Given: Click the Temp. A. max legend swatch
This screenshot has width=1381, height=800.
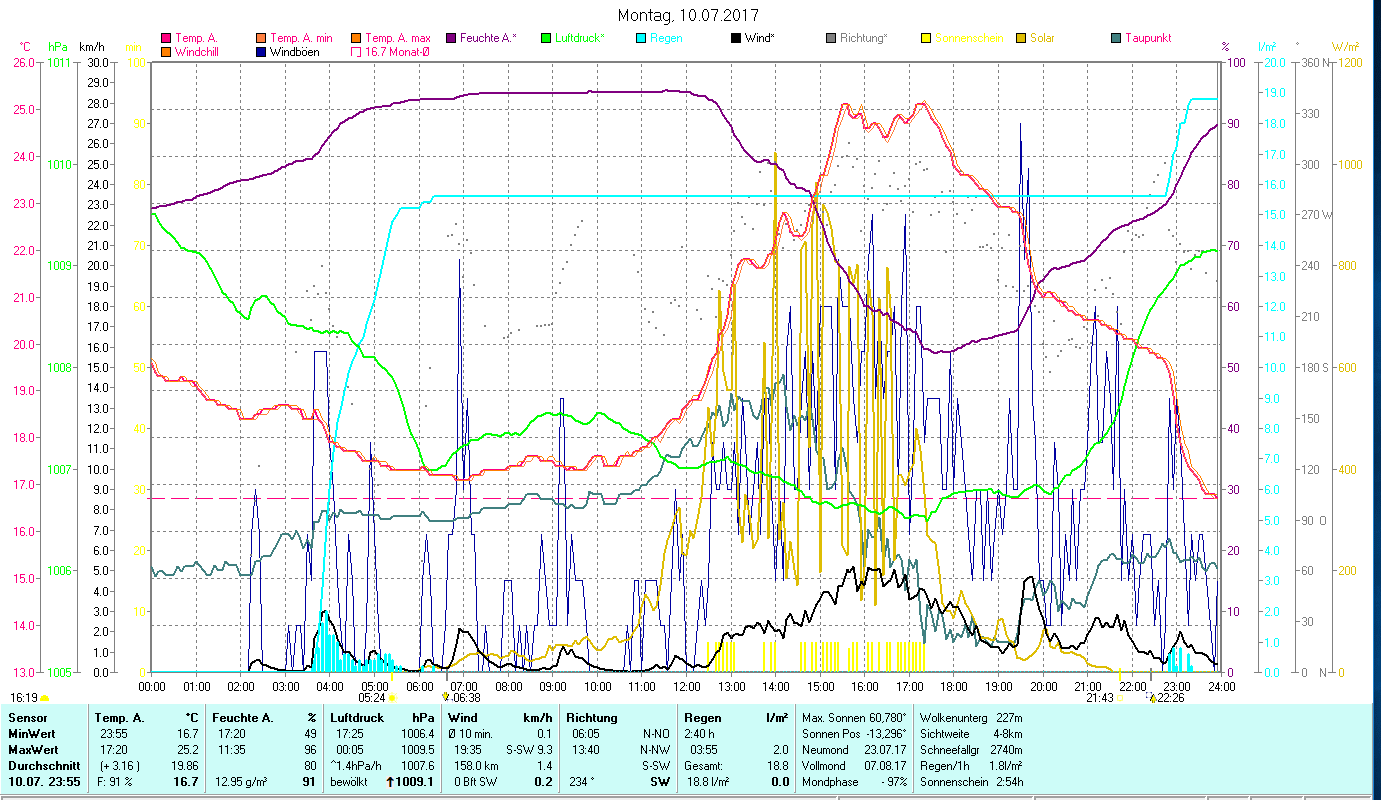Looking at the screenshot, I should pos(355,38).
